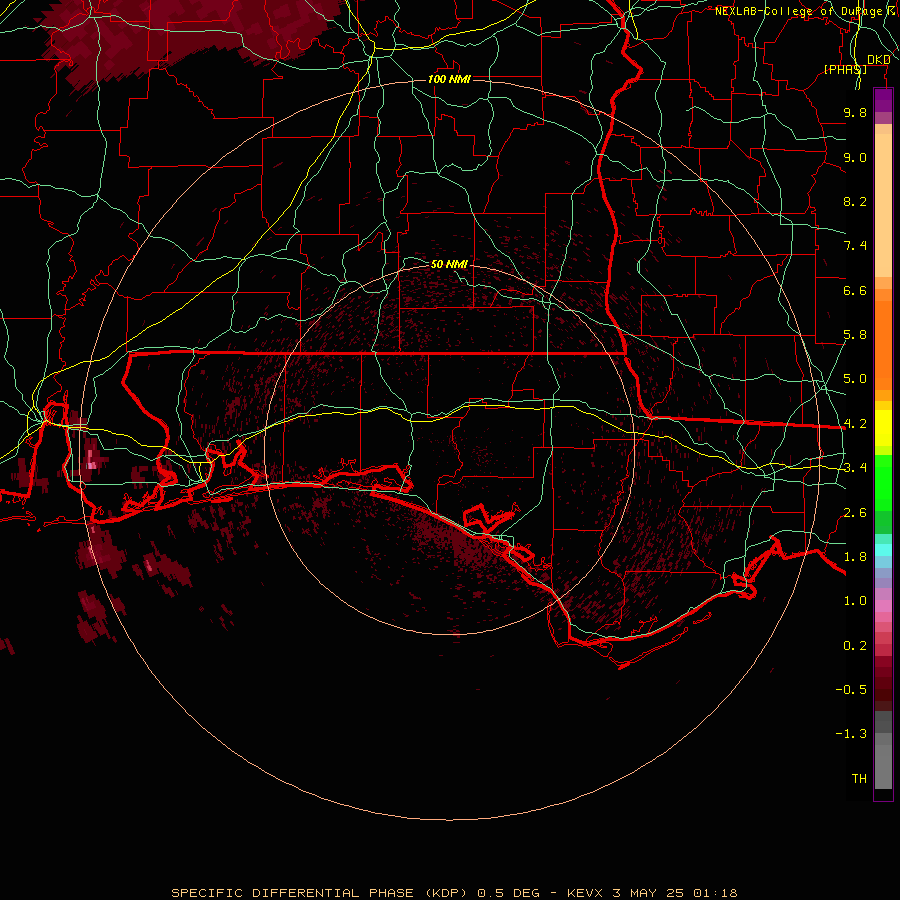The image size is (900, 900).
Task: Pick the gray swatch on the color bar
Action: (x=883, y=766)
